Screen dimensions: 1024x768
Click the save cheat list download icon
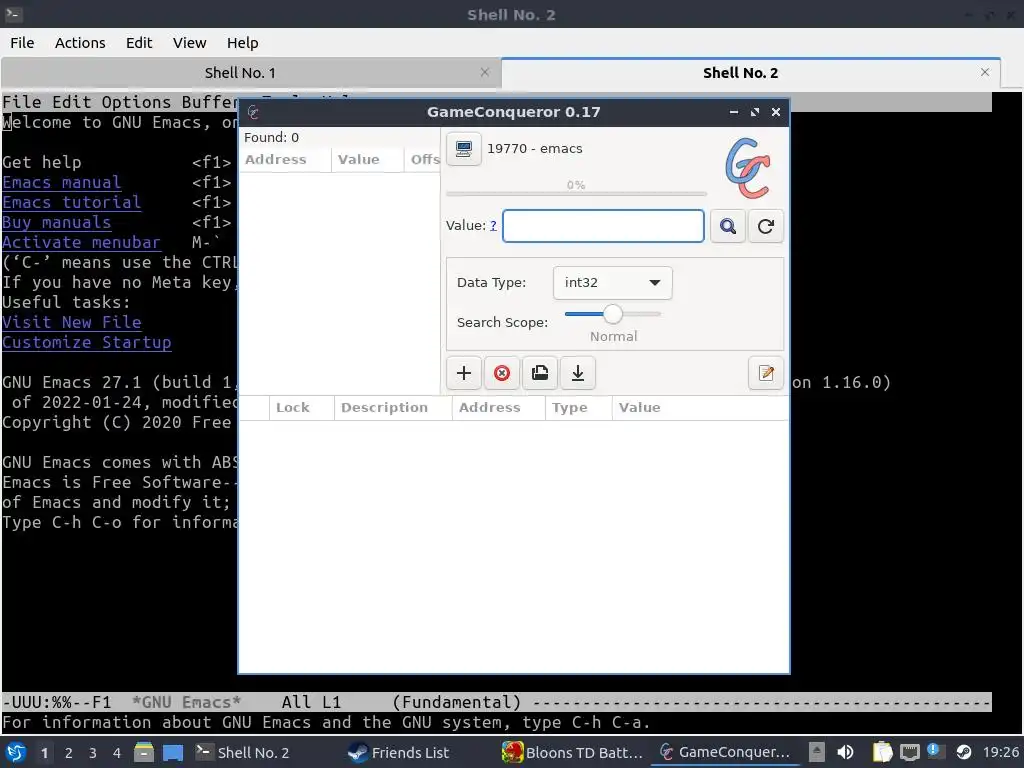(577, 373)
